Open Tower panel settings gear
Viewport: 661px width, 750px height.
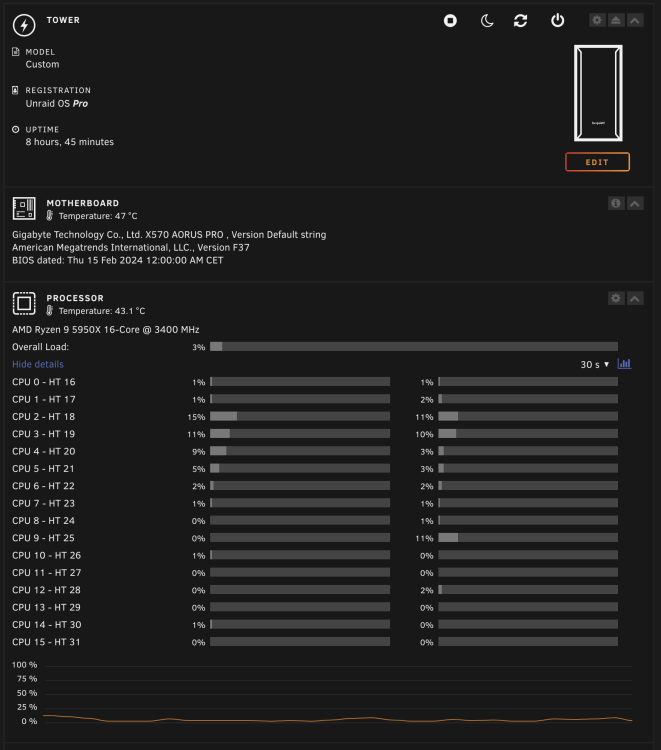pyautogui.click(x=597, y=20)
